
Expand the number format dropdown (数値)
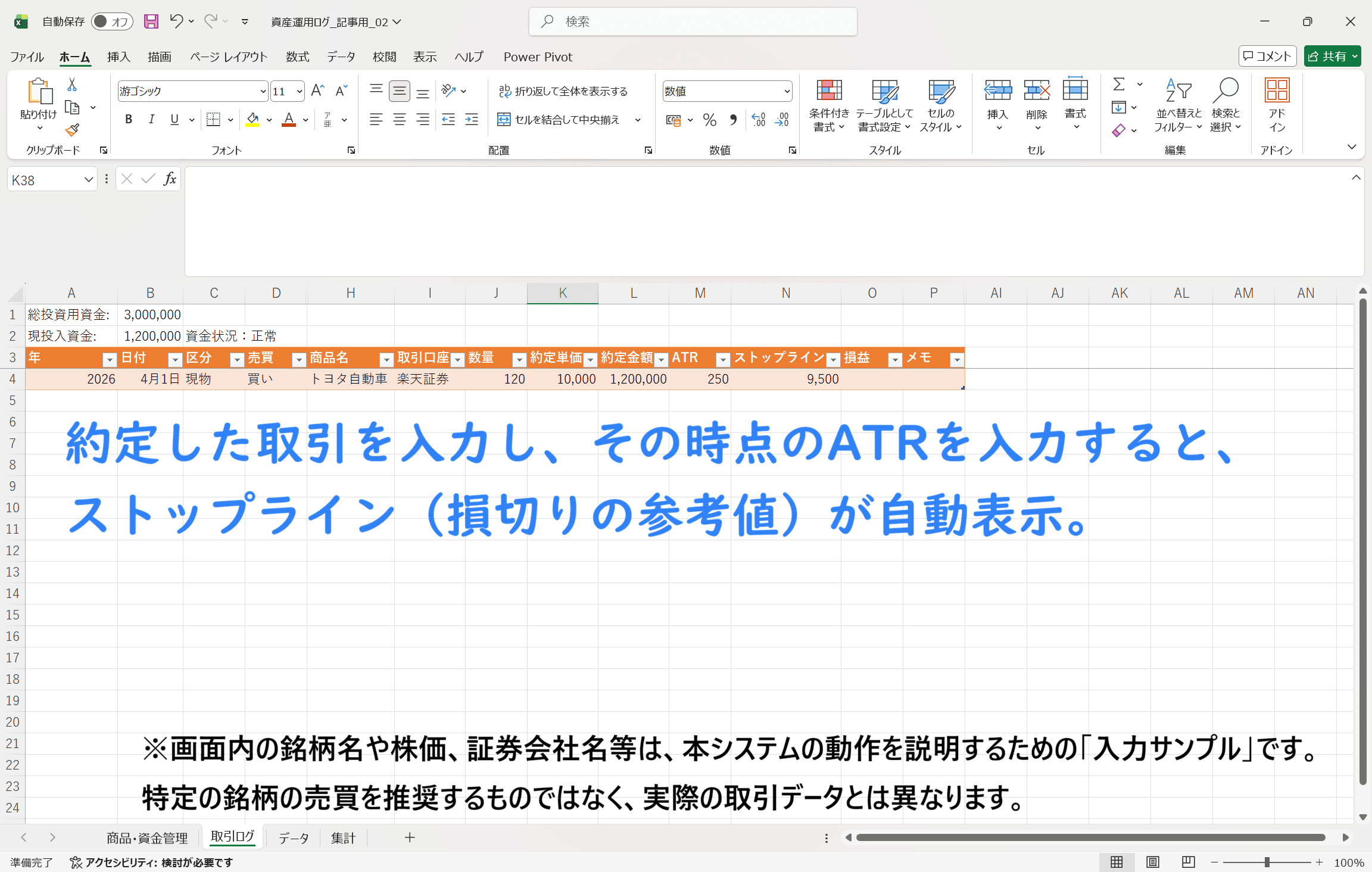pos(787,91)
